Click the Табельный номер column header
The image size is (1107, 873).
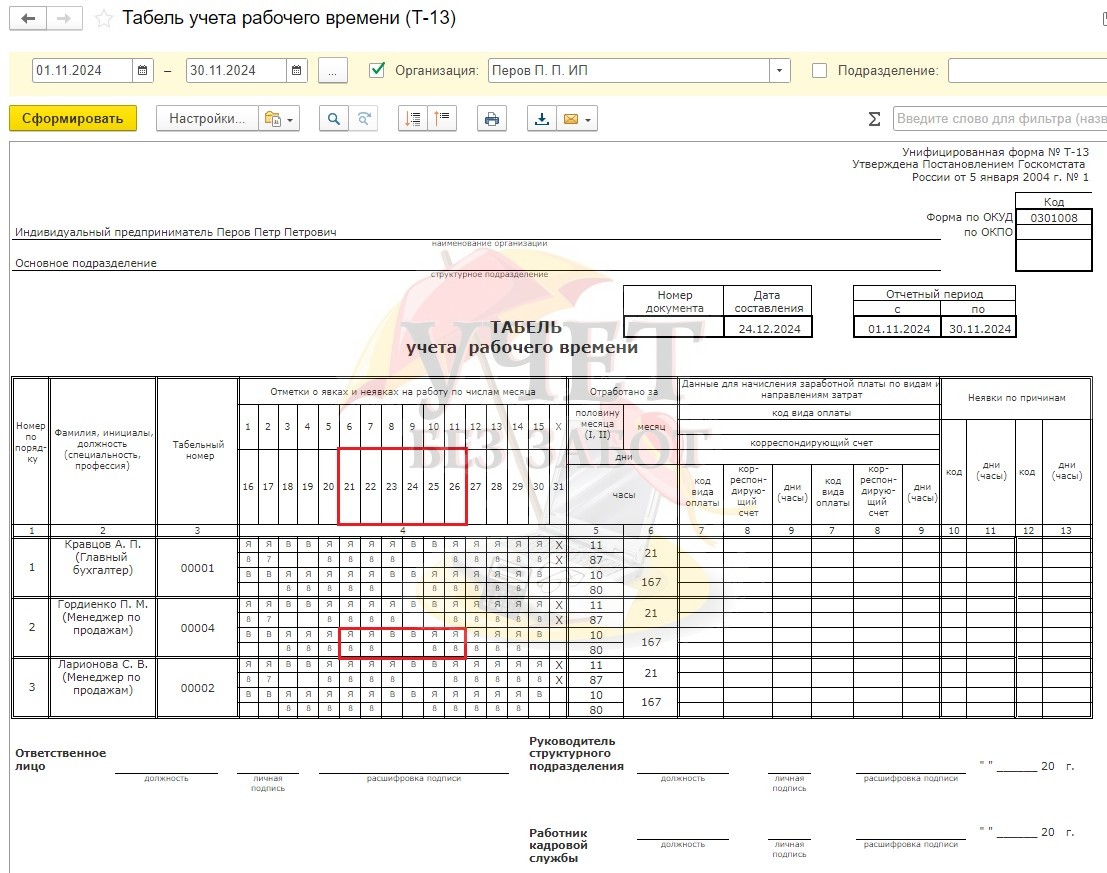[198, 450]
